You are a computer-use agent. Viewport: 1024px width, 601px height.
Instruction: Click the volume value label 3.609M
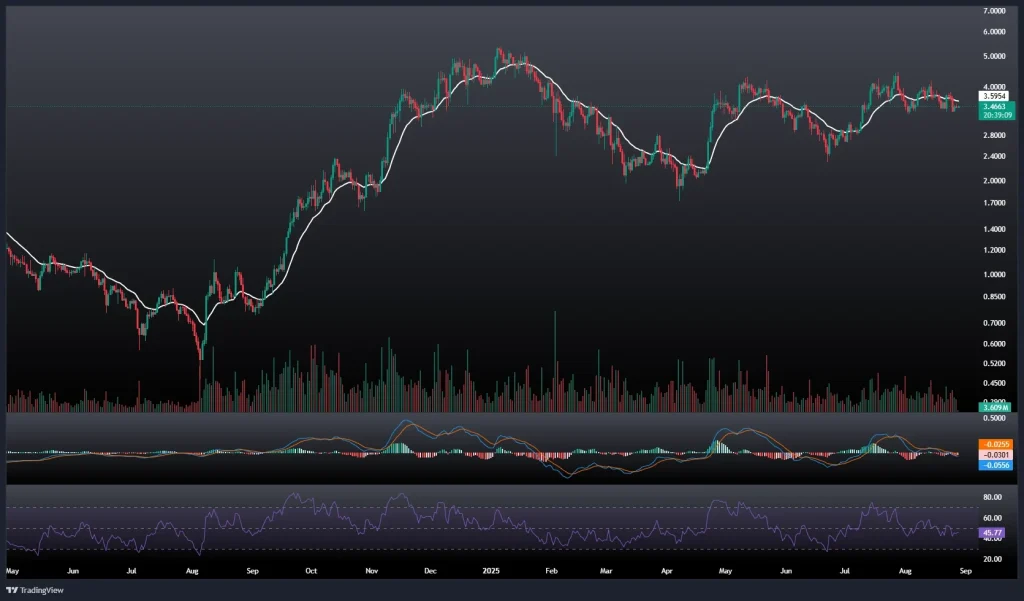click(995, 407)
